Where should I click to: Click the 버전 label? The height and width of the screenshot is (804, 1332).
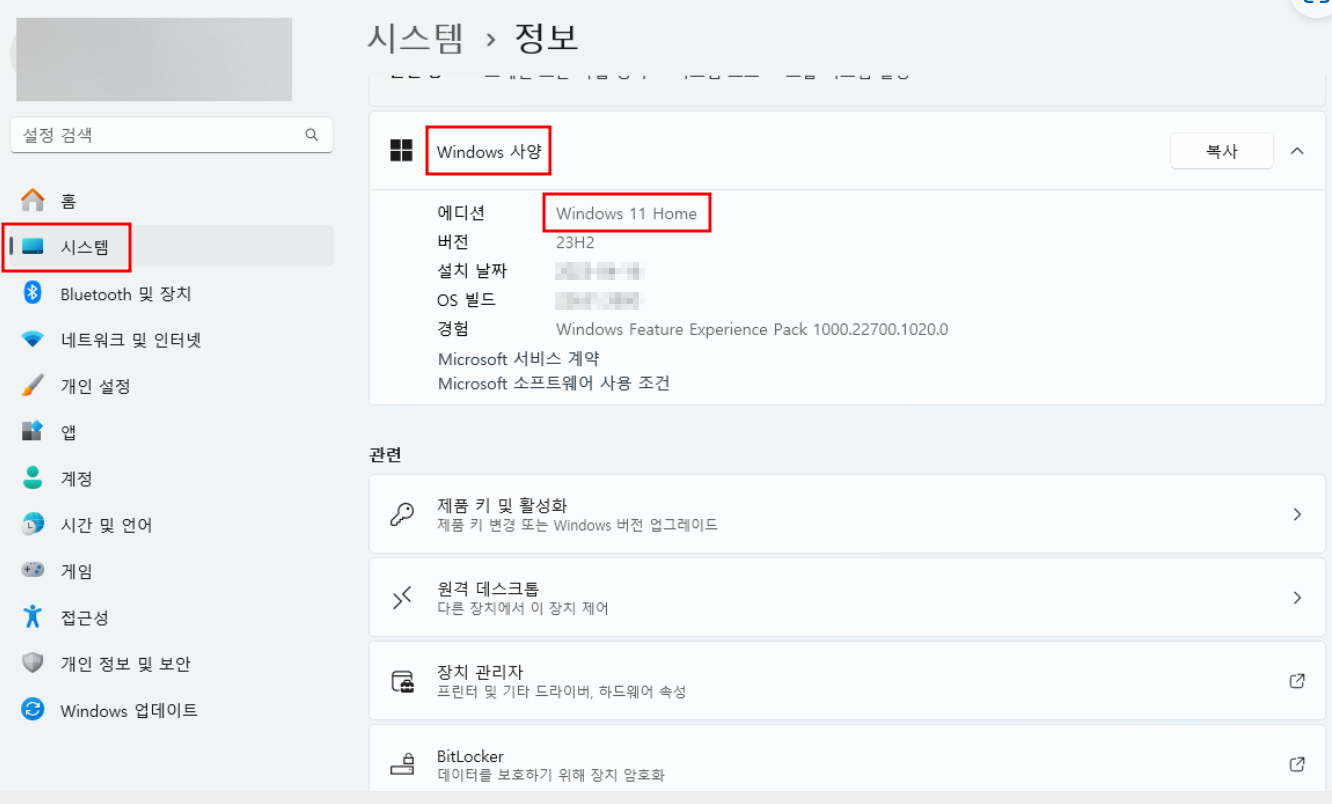point(453,242)
